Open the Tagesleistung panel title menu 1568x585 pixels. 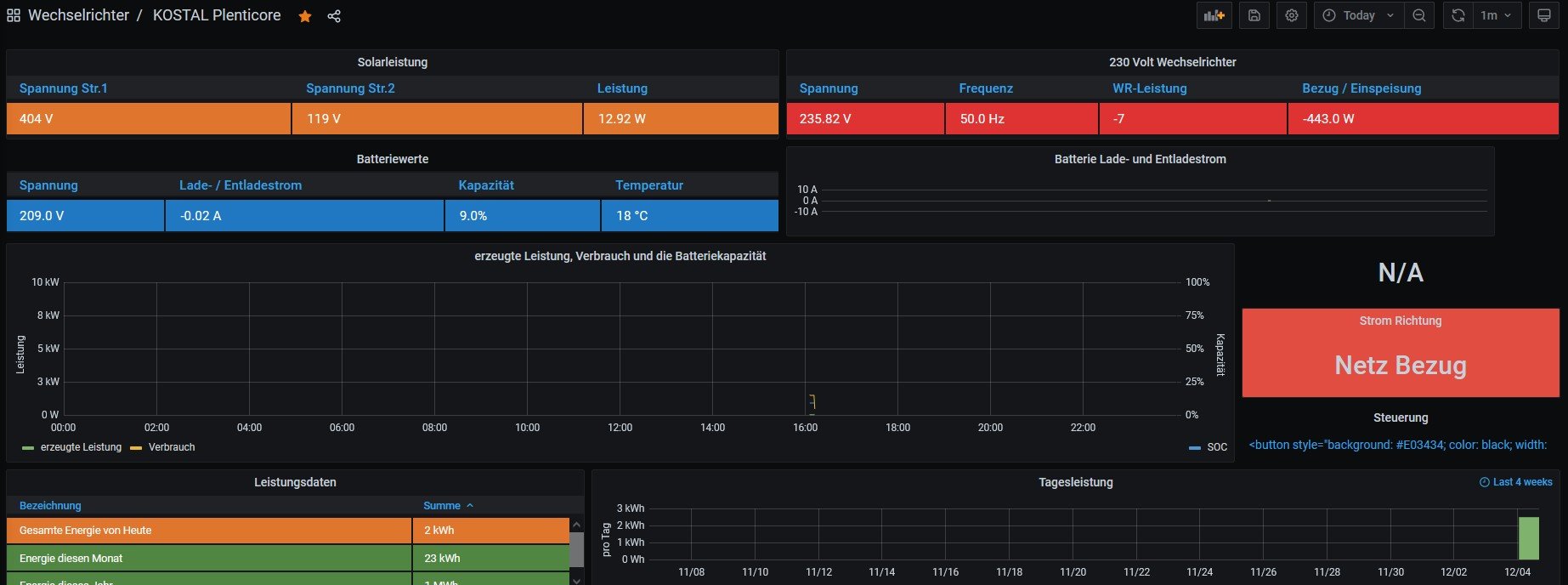click(x=1075, y=482)
